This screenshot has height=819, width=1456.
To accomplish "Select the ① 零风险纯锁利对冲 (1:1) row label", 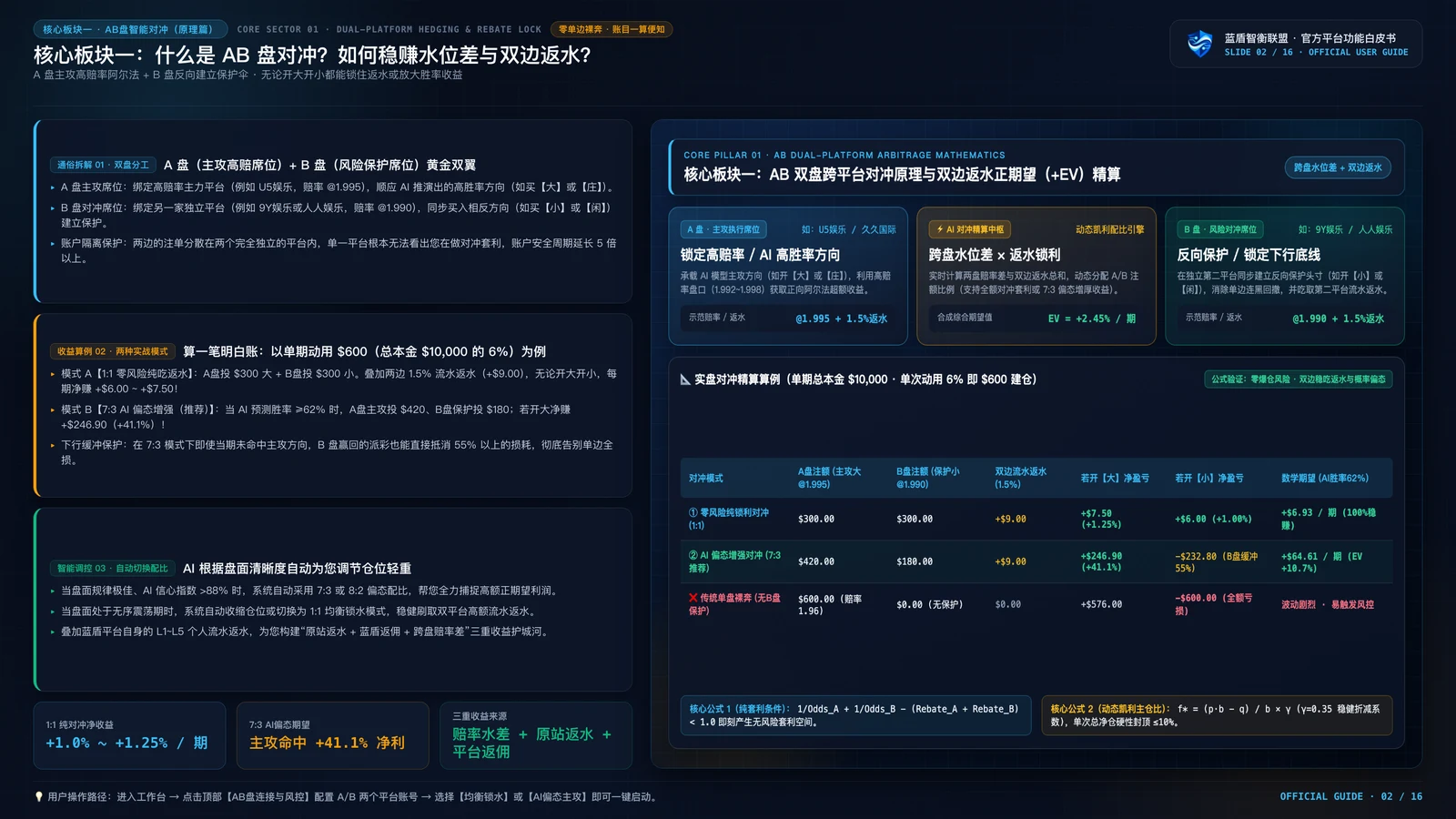I will tap(729, 519).
